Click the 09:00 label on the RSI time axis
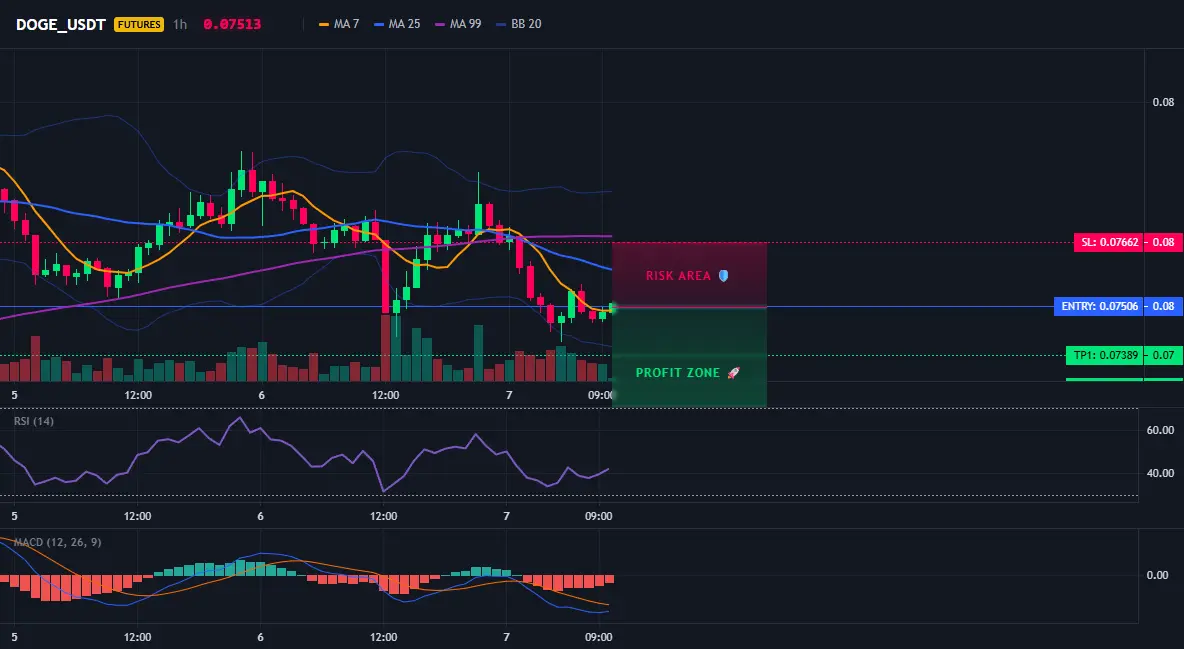 click(598, 516)
